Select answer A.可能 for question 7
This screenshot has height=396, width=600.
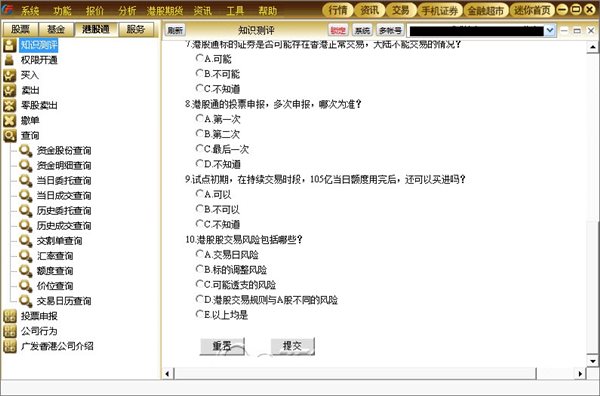tap(199, 58)
